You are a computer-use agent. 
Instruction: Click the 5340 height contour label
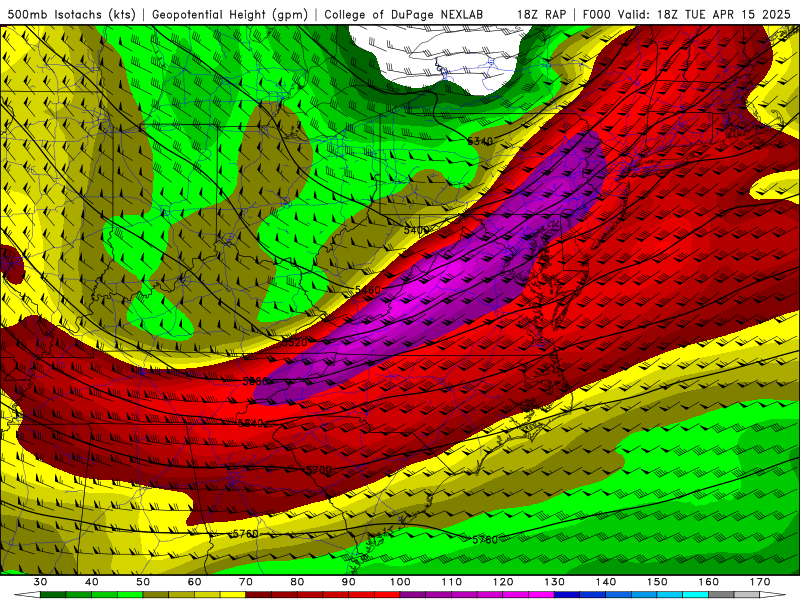[480, 141]
